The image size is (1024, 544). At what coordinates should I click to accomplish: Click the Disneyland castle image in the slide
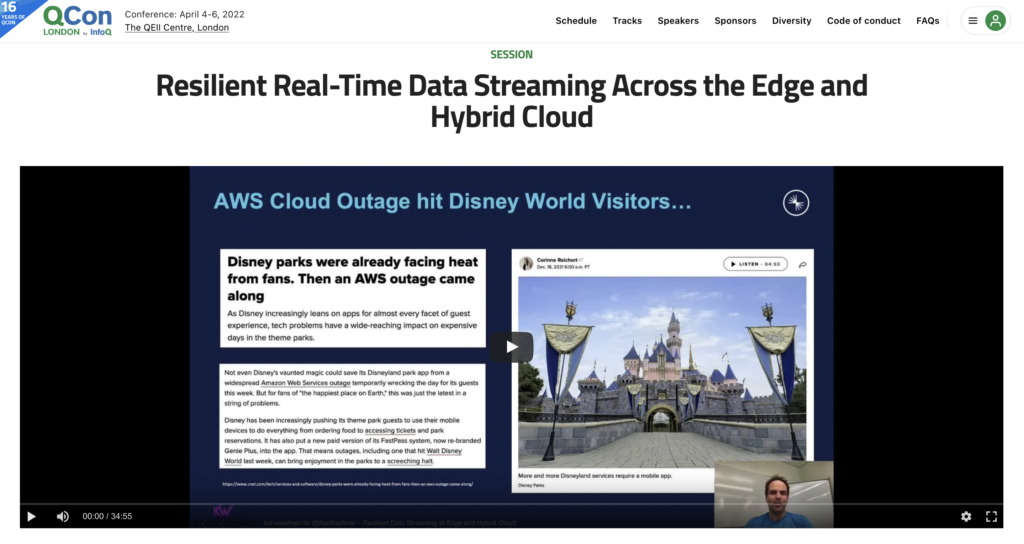[662, 372]
